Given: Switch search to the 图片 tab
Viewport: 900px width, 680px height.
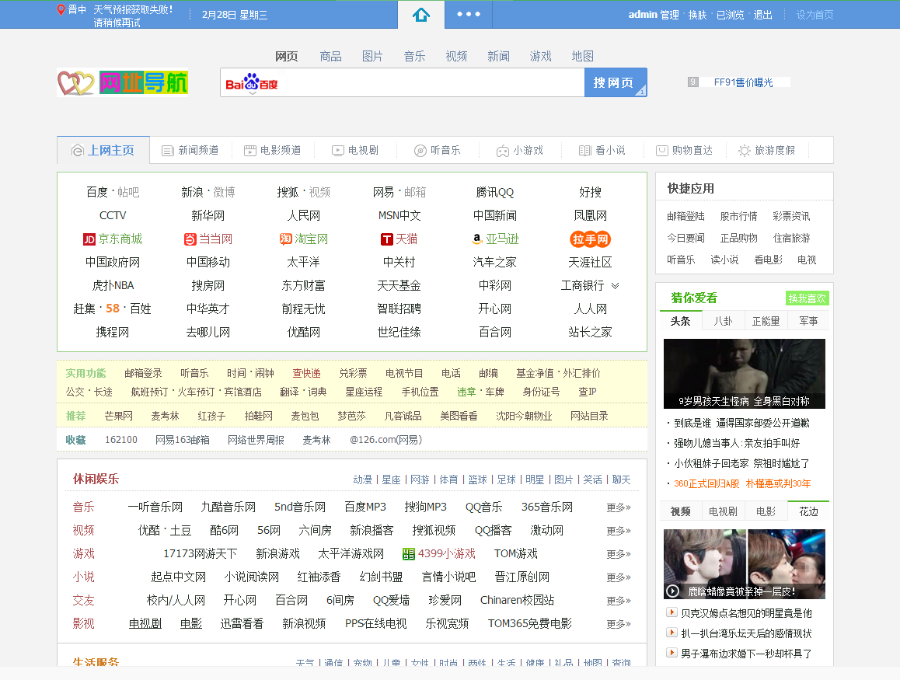Looking at the screenshot, I should pyautogui.click(x=372, y=56).
